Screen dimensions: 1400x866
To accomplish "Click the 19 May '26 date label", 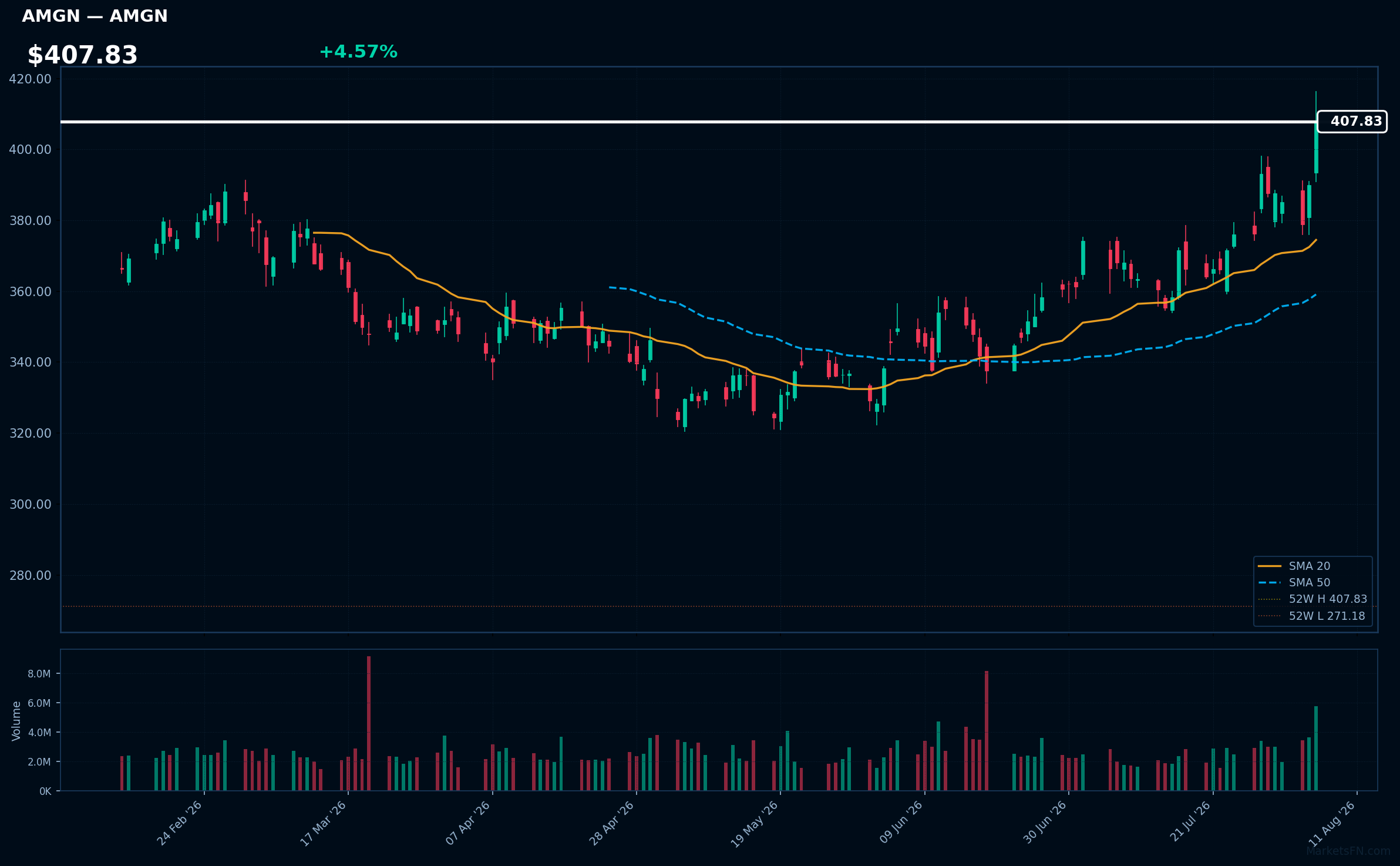I will [x=754, y=824].
